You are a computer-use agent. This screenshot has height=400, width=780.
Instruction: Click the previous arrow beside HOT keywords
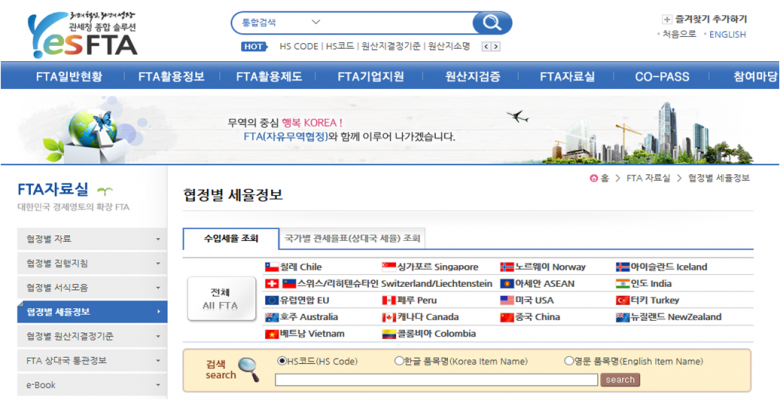(487, 47)
